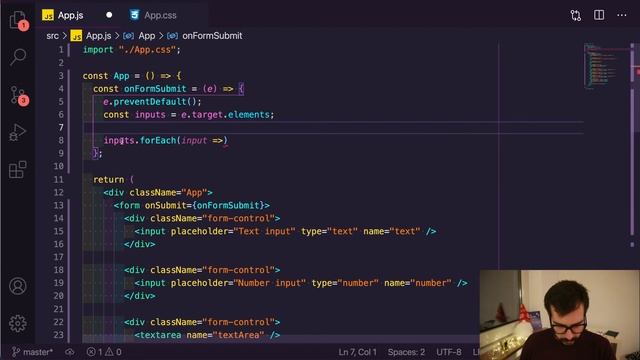
Task: Open the Run and Debug view
Action: point(18,132)
